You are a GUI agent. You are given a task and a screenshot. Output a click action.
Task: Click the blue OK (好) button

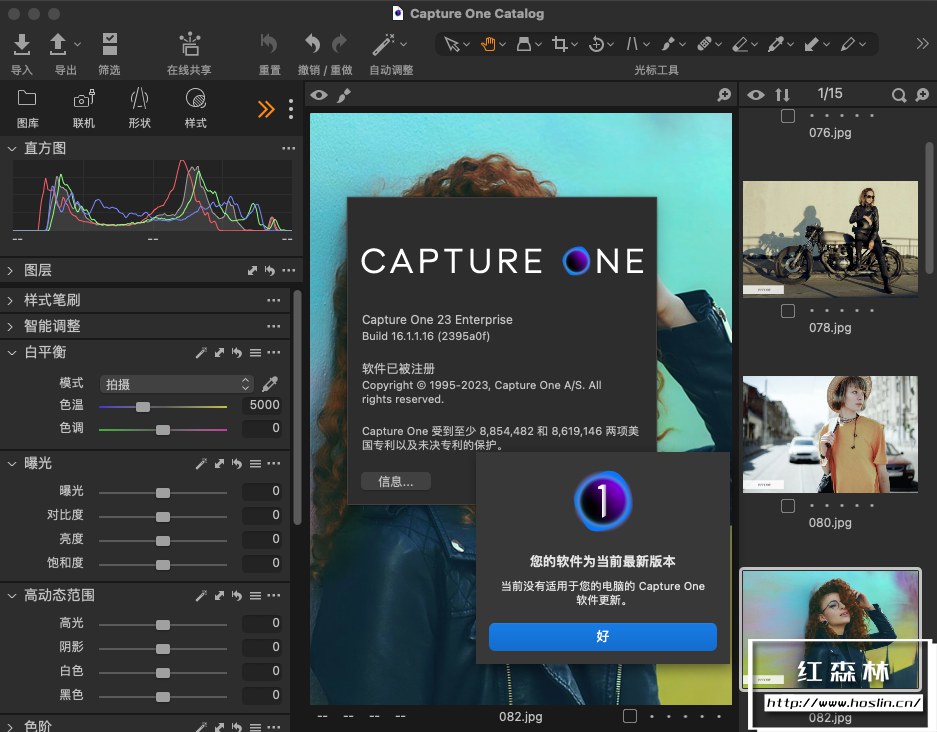[x=602, y=636]
